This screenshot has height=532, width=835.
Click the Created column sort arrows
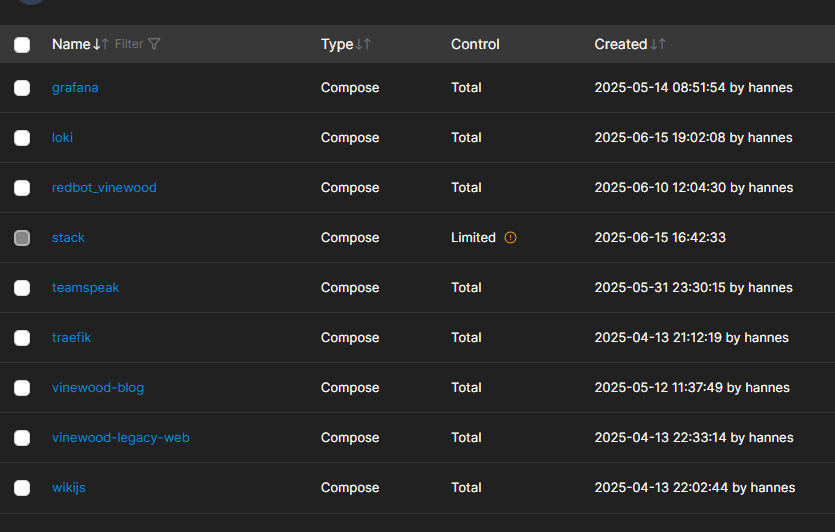point(658,44)
